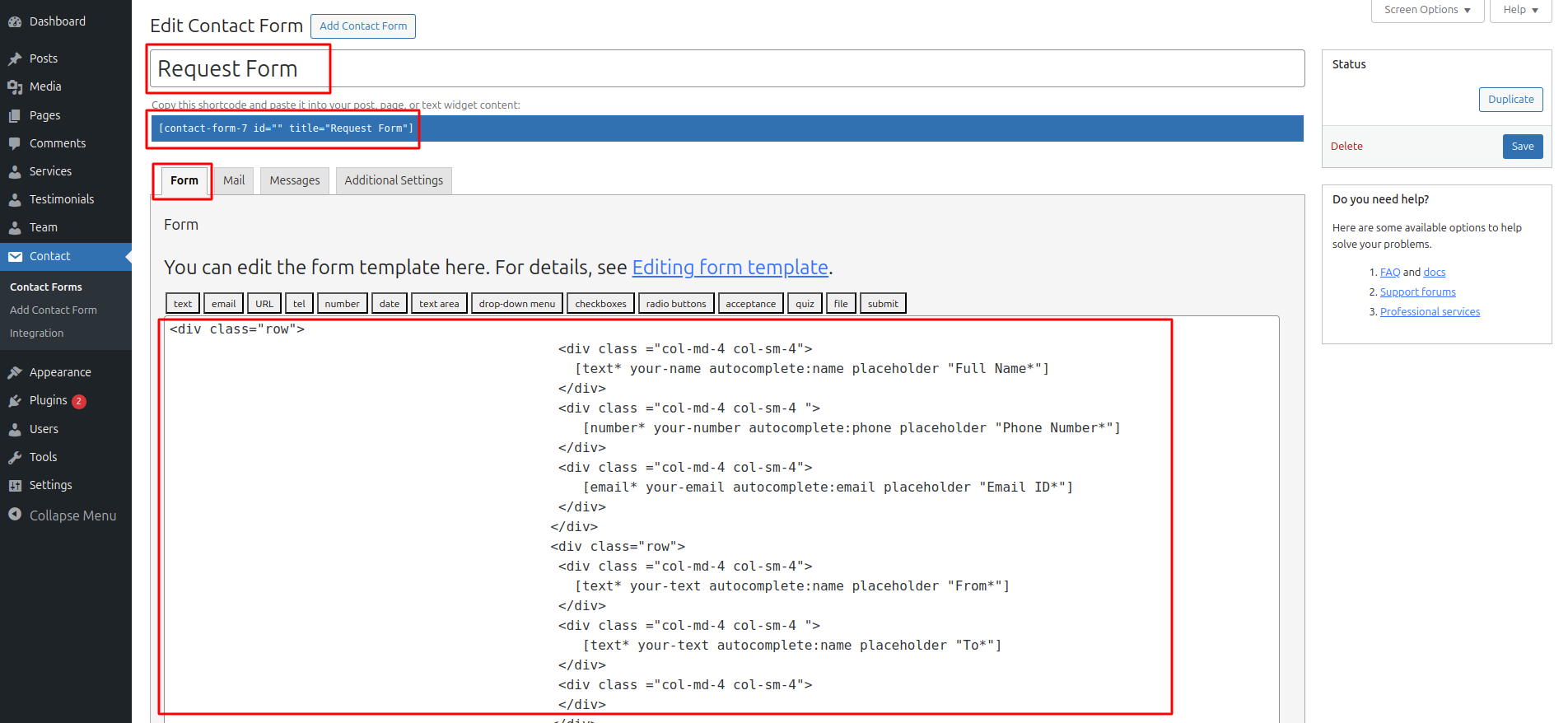Click the Dashboard gauge icon

coord(15,21)
